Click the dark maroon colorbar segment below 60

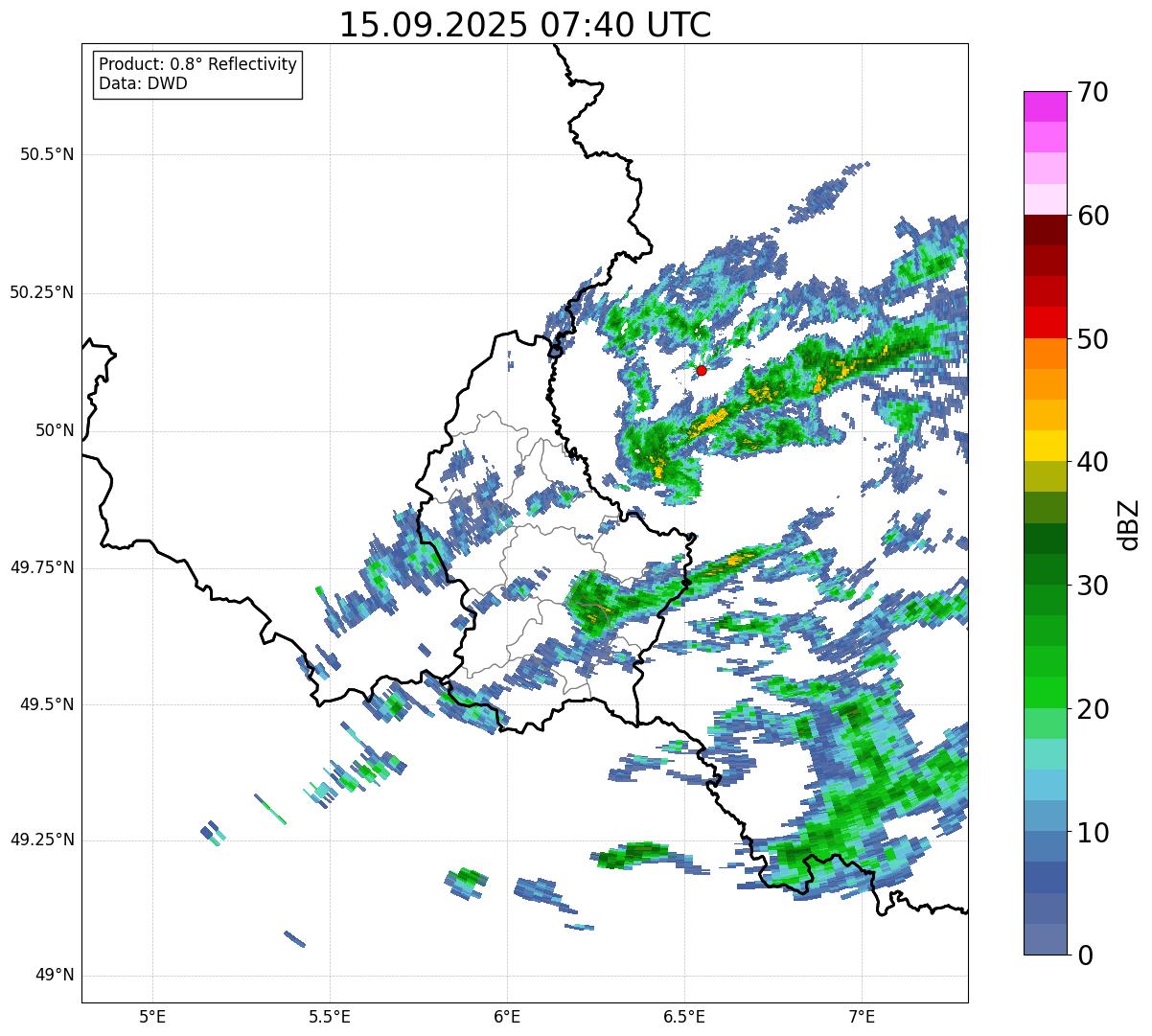click(1045, 230)
